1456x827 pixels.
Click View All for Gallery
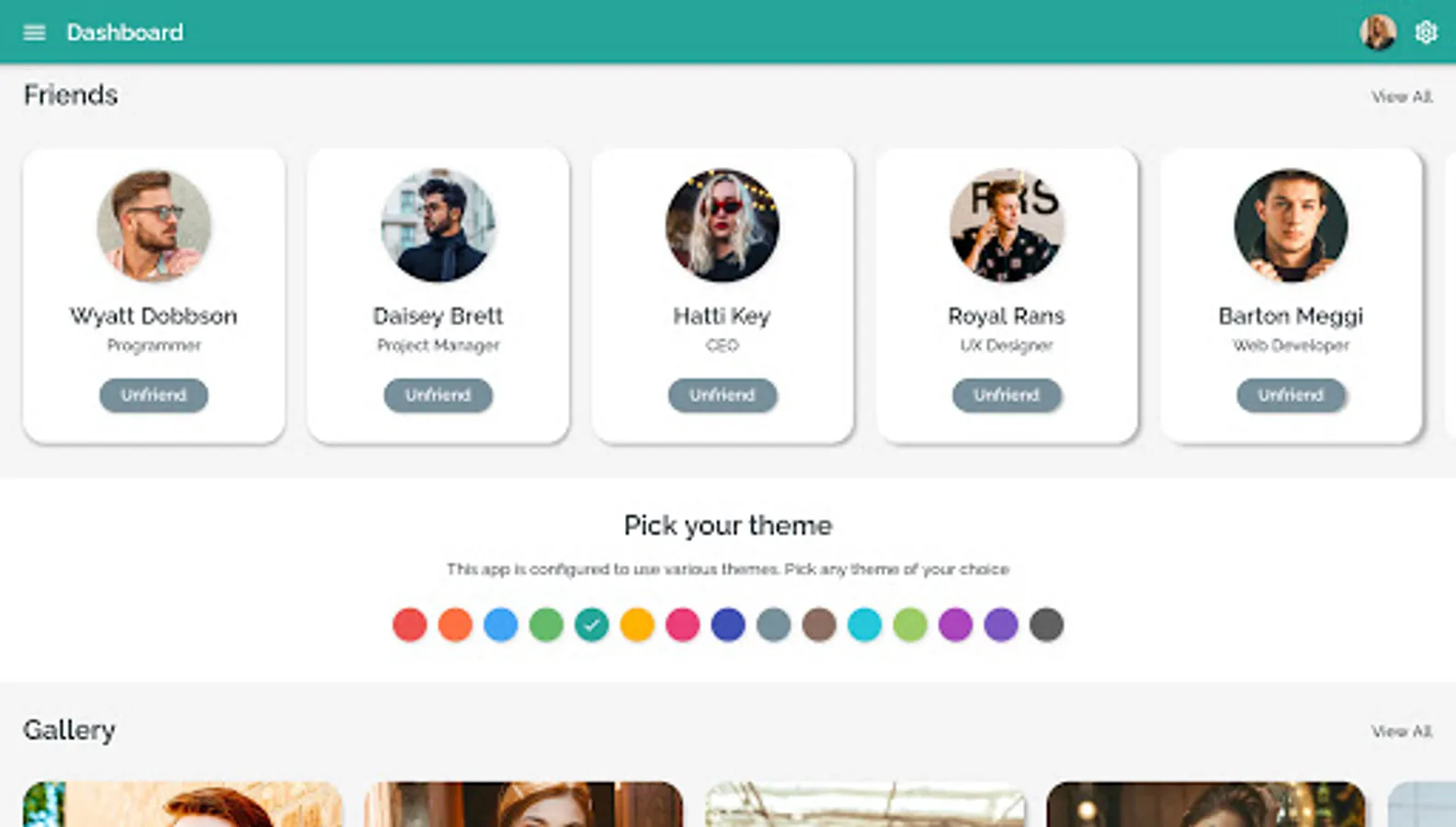(x=1402, y=731)
